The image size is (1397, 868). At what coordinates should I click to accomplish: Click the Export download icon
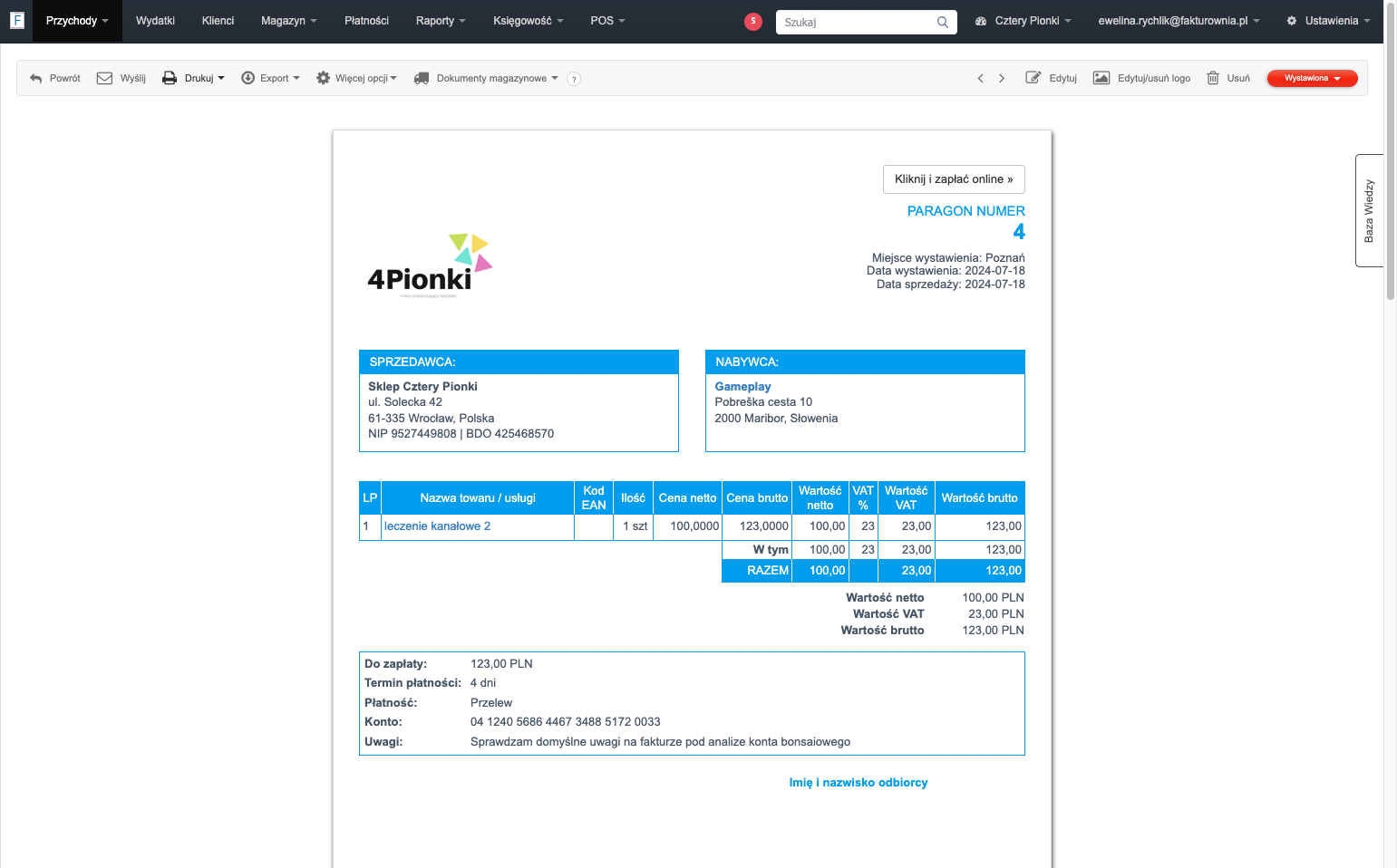click(247, 78)
